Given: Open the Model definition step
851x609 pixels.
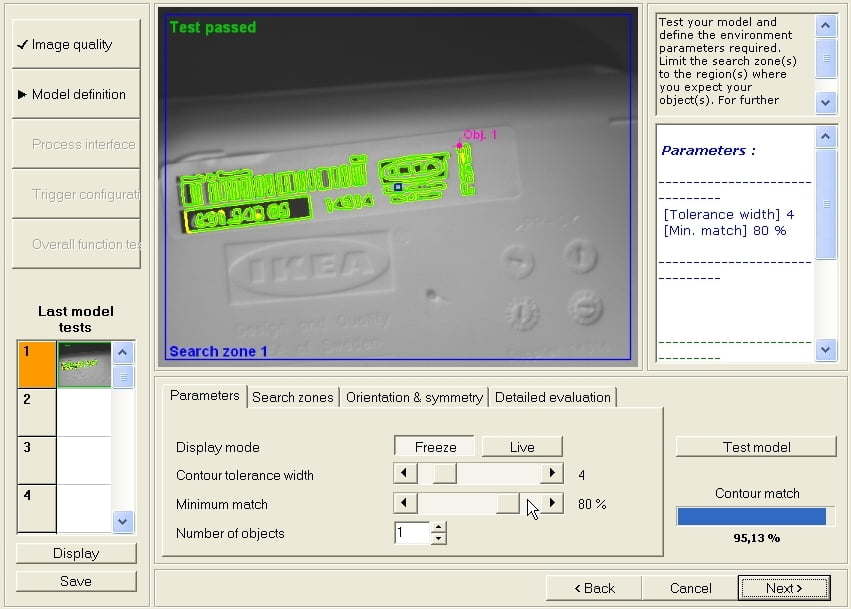Looking at the screenshot, I should 76,94.
